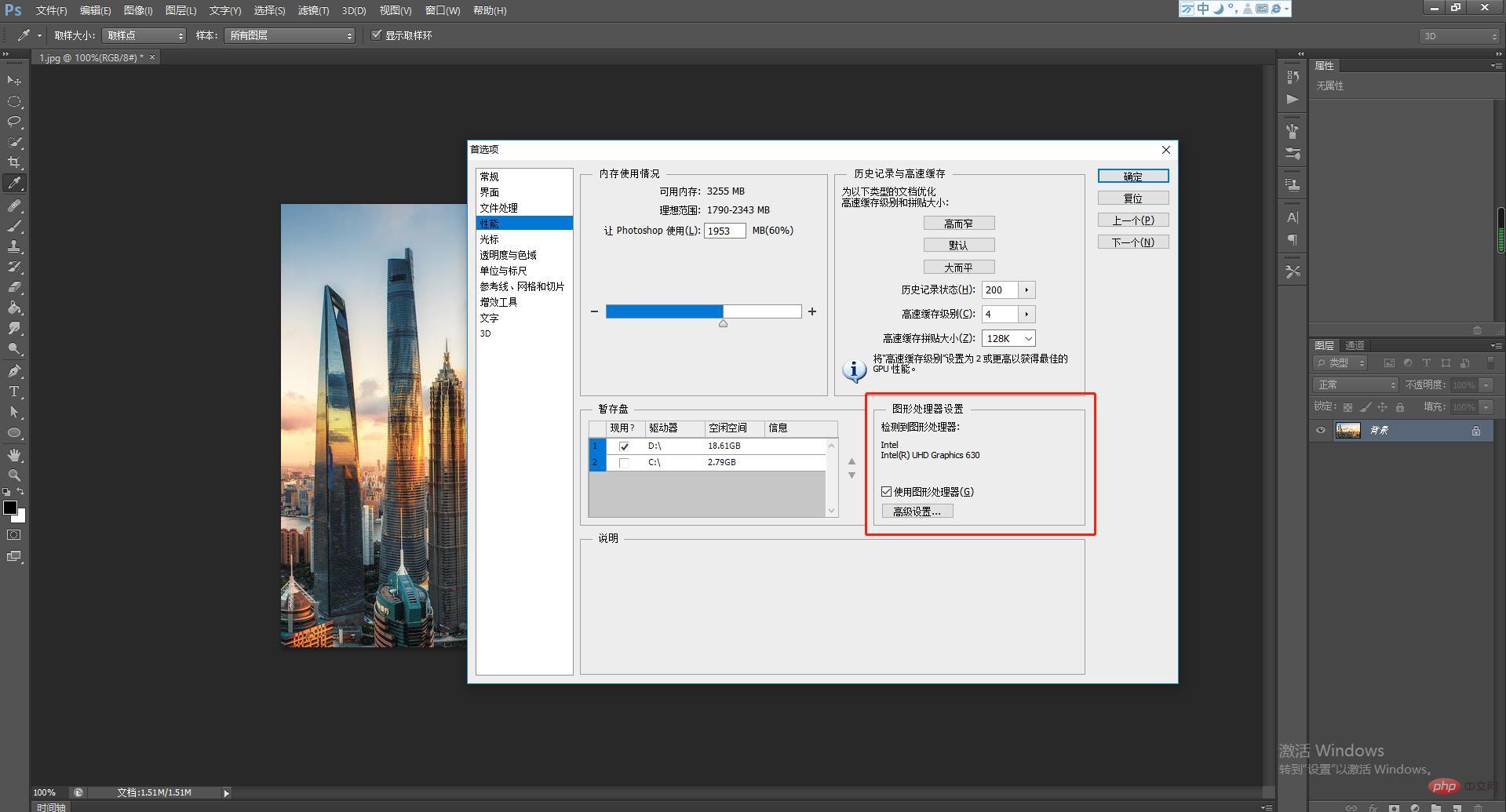Select the Quick Selection tool
This screenshot has height=812, width=1506.
[x=14, y=142]
